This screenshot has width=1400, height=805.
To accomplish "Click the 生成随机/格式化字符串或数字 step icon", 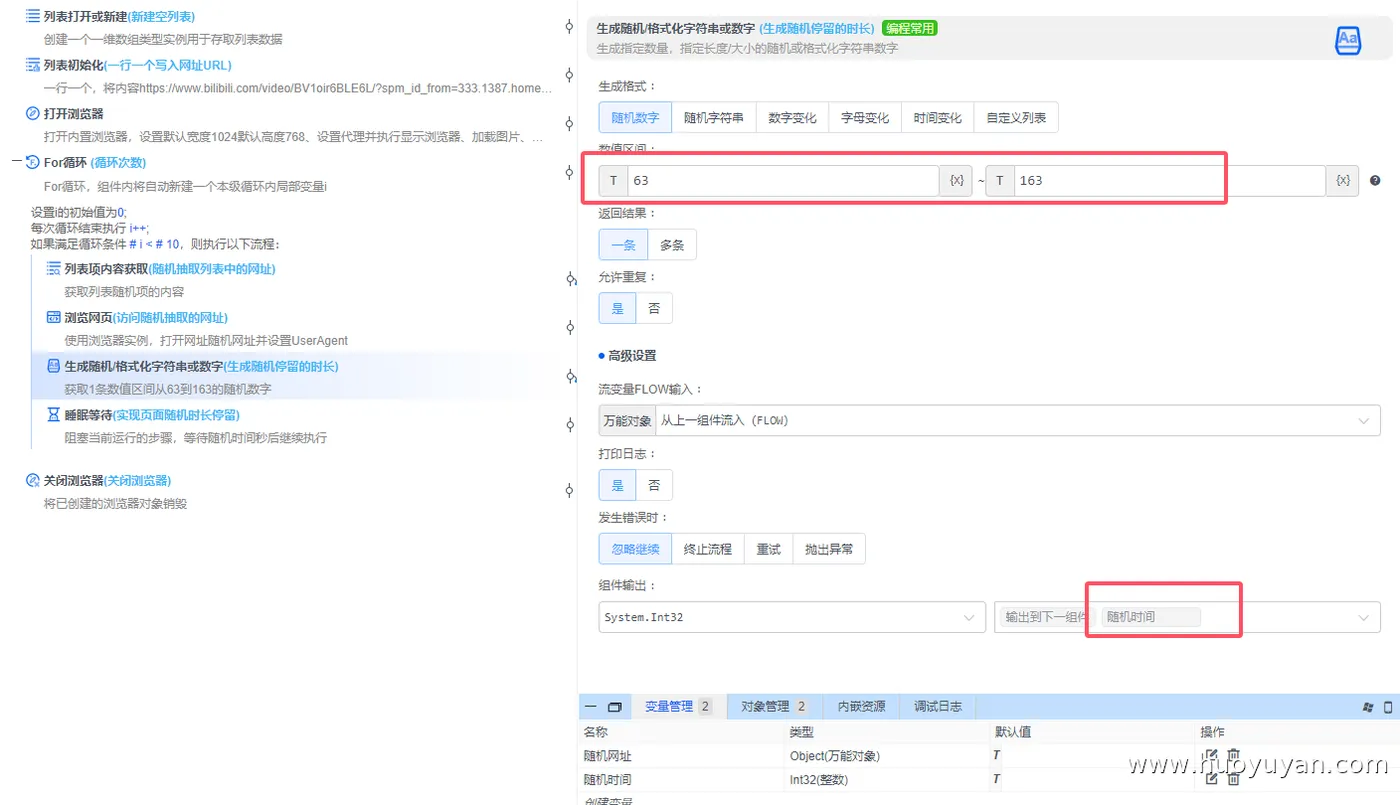I will 54,366.
